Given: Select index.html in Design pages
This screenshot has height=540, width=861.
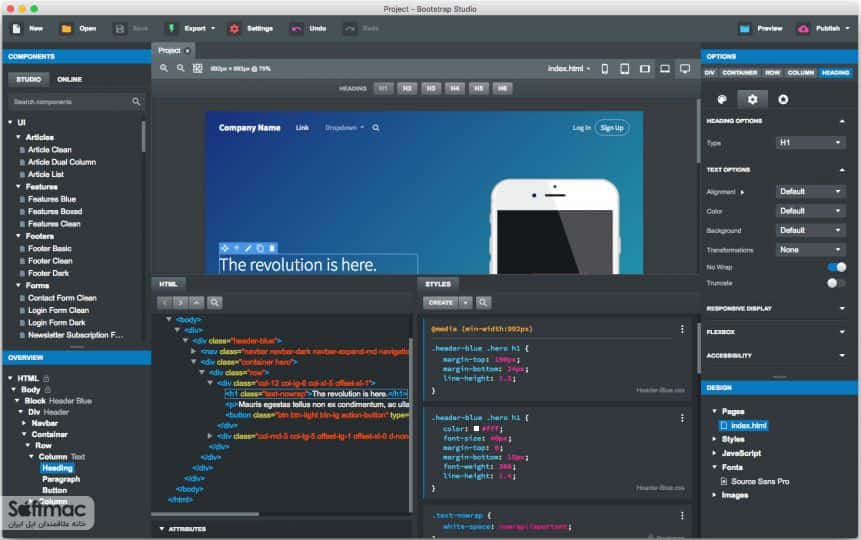Looking at the screenshot, I should 743,425.
